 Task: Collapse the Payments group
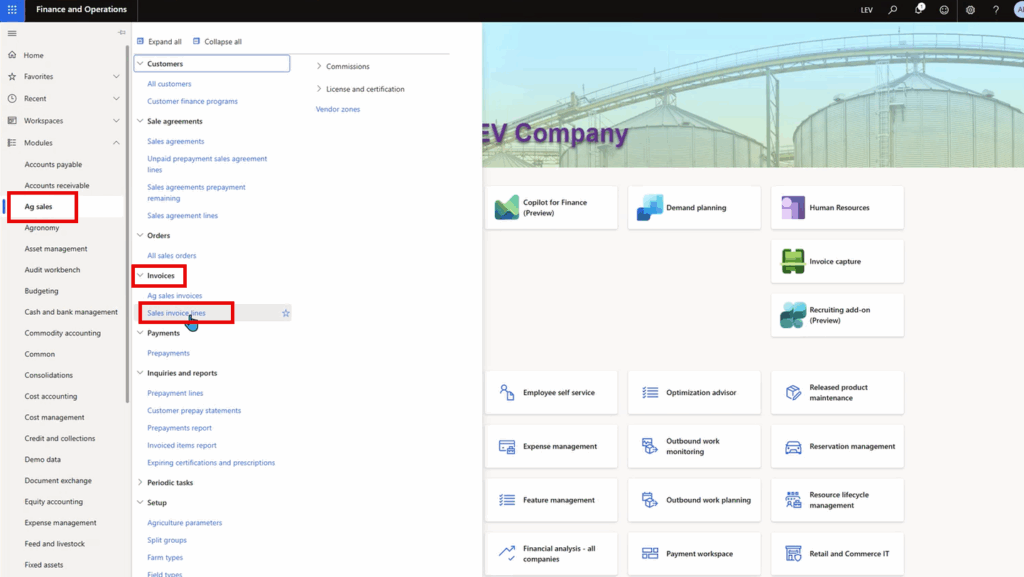click(x=140, y=333)
